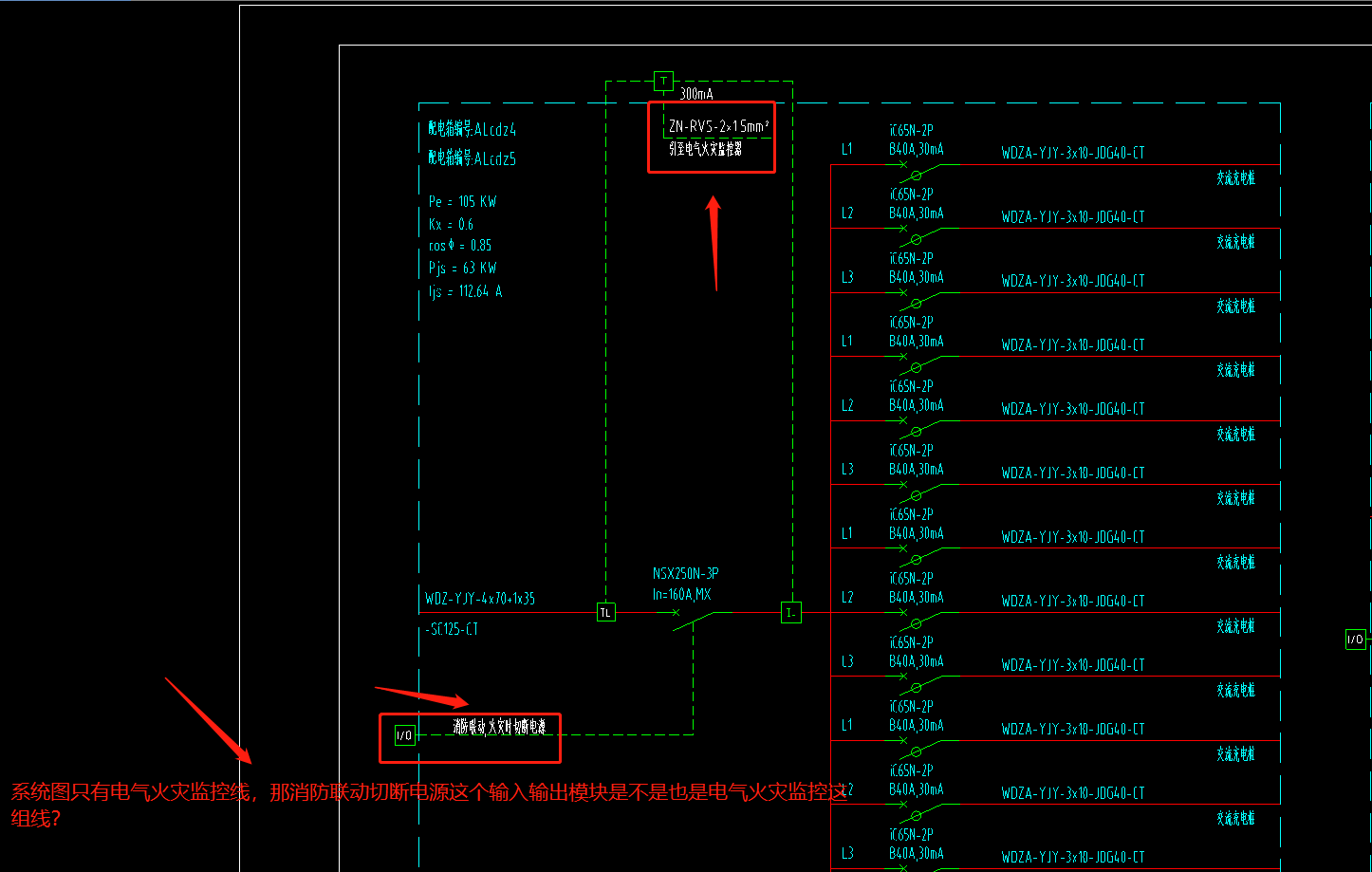Select the Kx = 0.6 text

(451, 224)
